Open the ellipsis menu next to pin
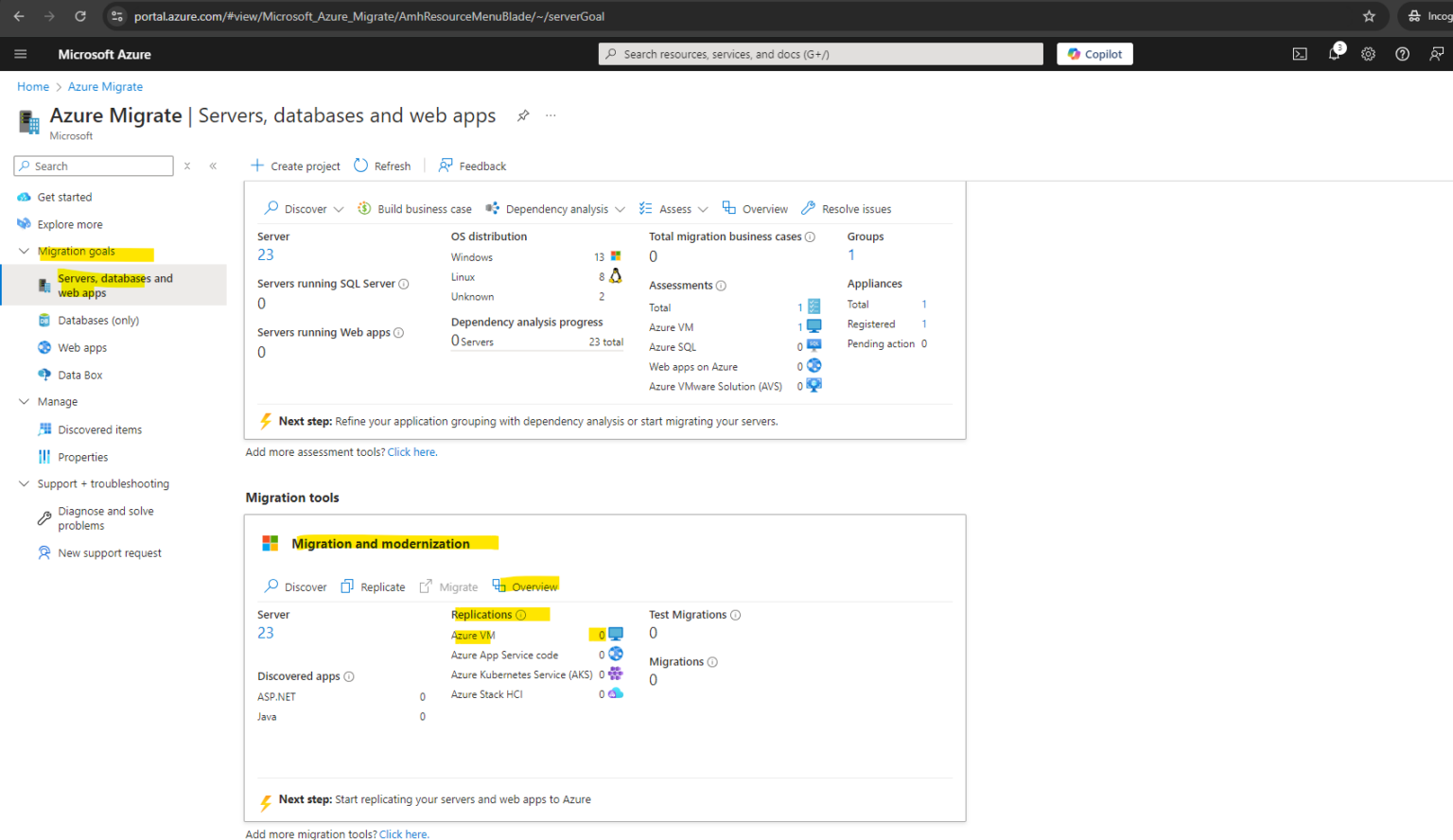Screen dimensions: 1453x840 click(551, 115)
